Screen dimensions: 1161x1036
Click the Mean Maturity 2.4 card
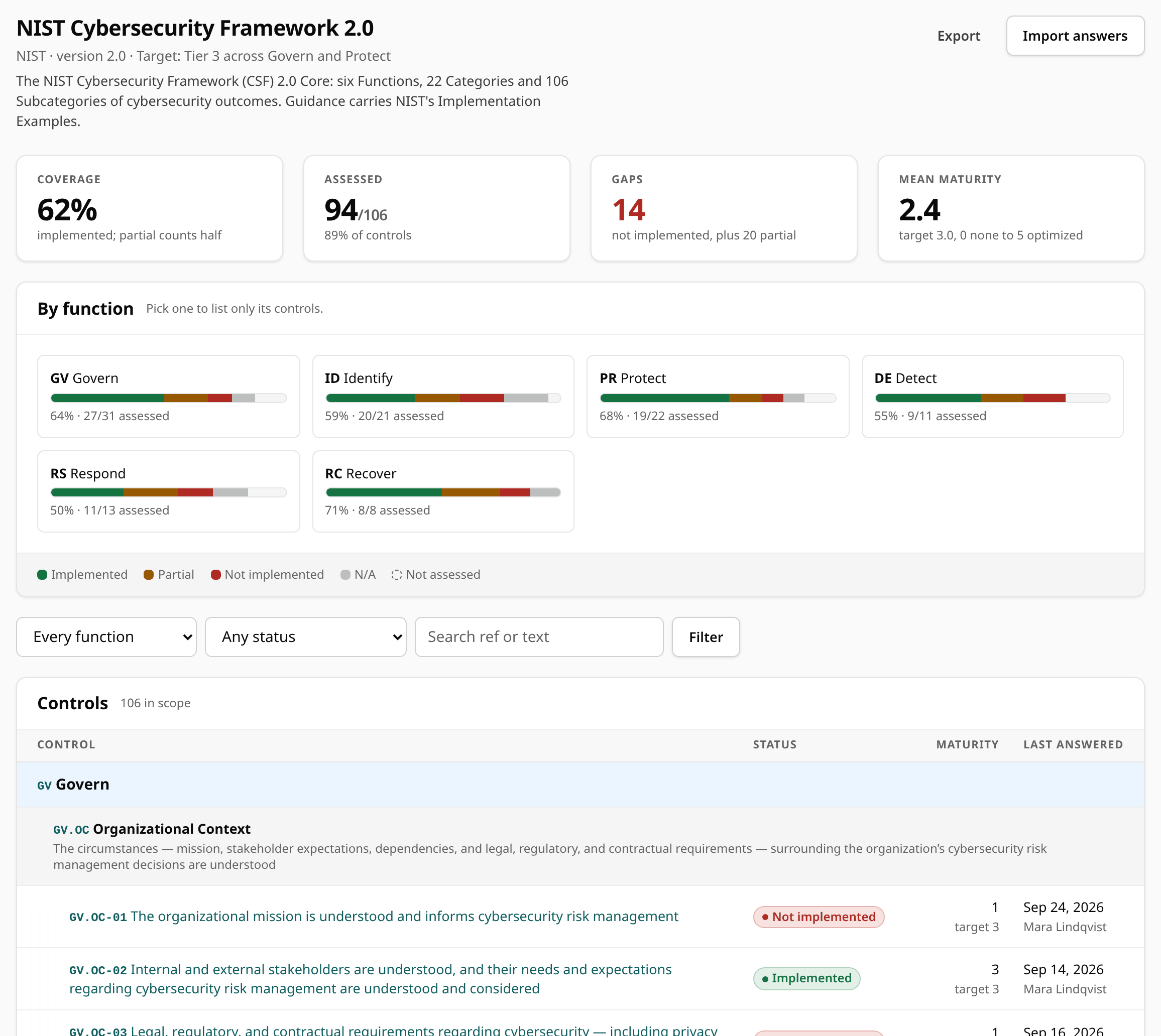tap(1011, 208)
